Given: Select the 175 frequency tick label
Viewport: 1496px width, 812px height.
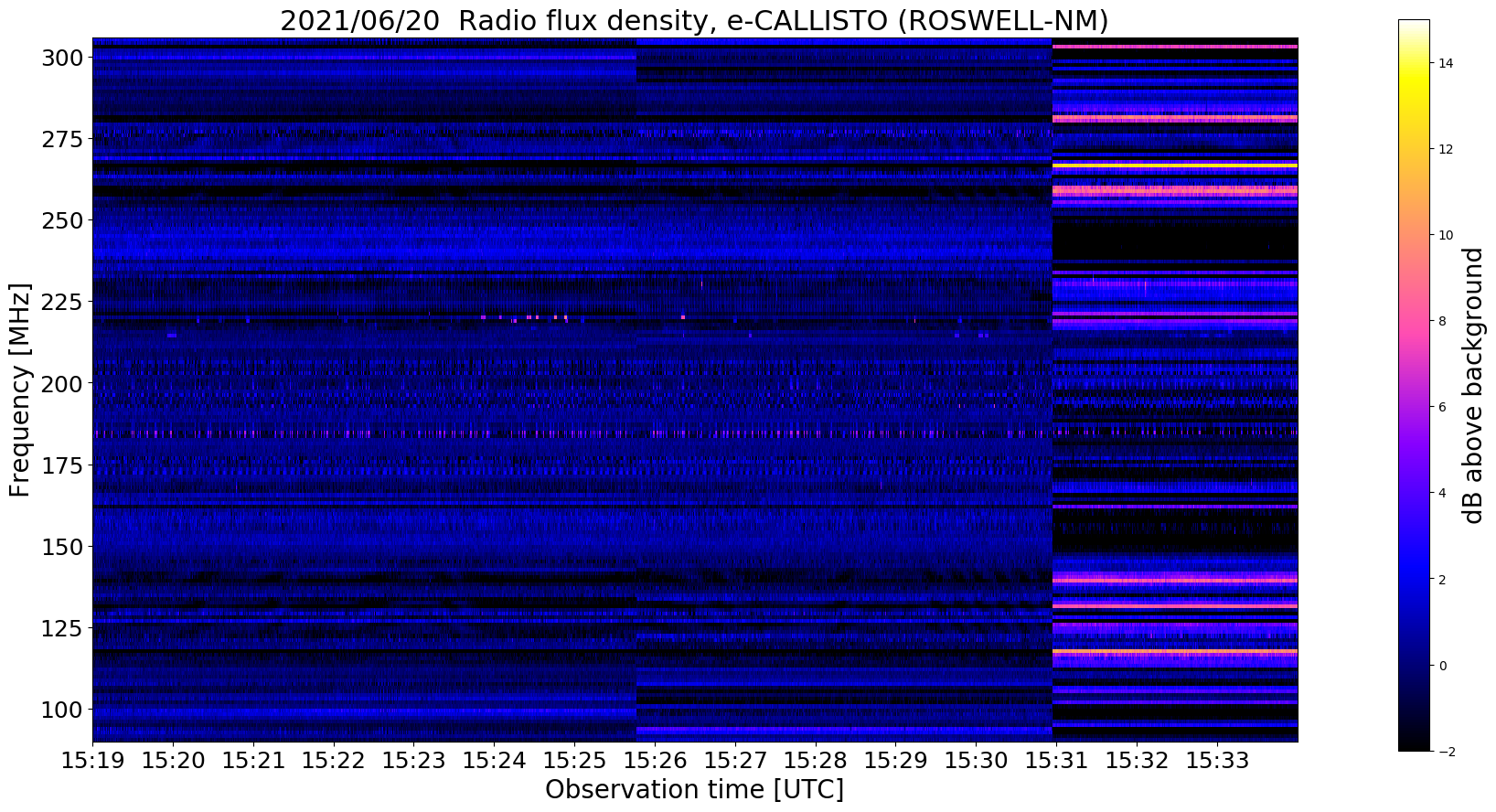Looking at the screenshot, I should pos(63,465).
